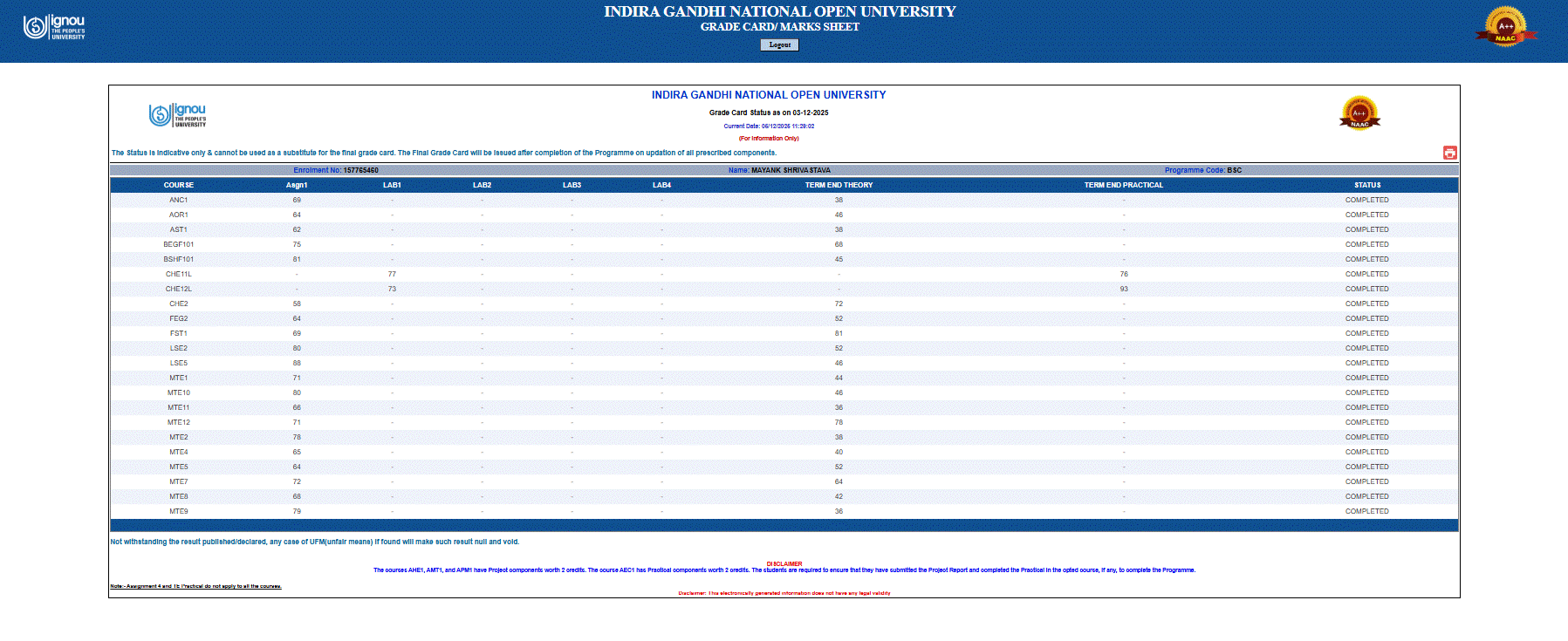Click the theory mark 81 for FST1

click(x=839, y=333)
